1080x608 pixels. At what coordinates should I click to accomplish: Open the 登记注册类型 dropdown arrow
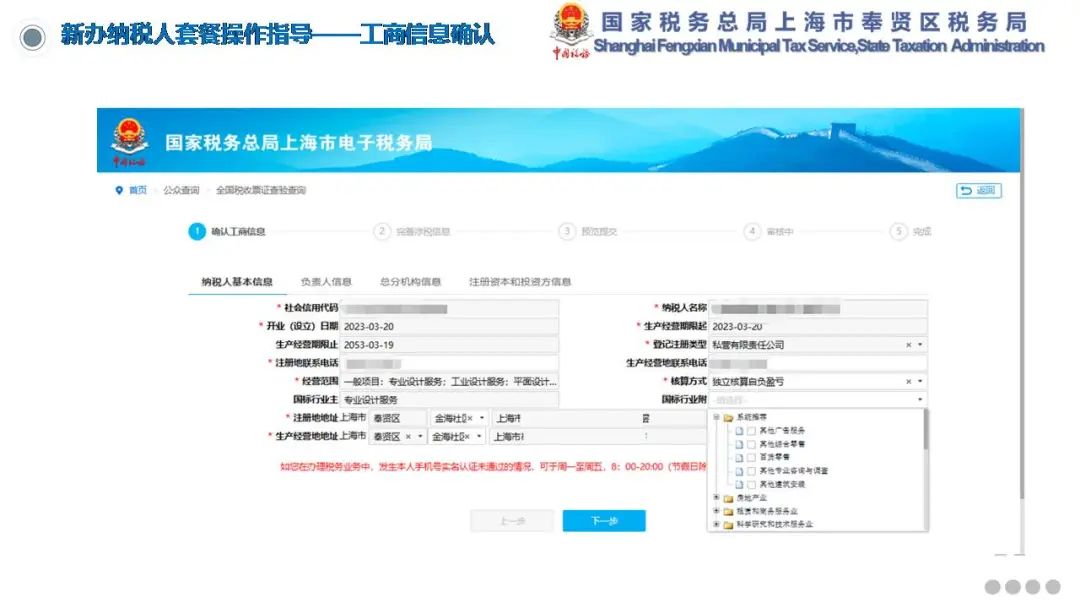tap(920, 345)
